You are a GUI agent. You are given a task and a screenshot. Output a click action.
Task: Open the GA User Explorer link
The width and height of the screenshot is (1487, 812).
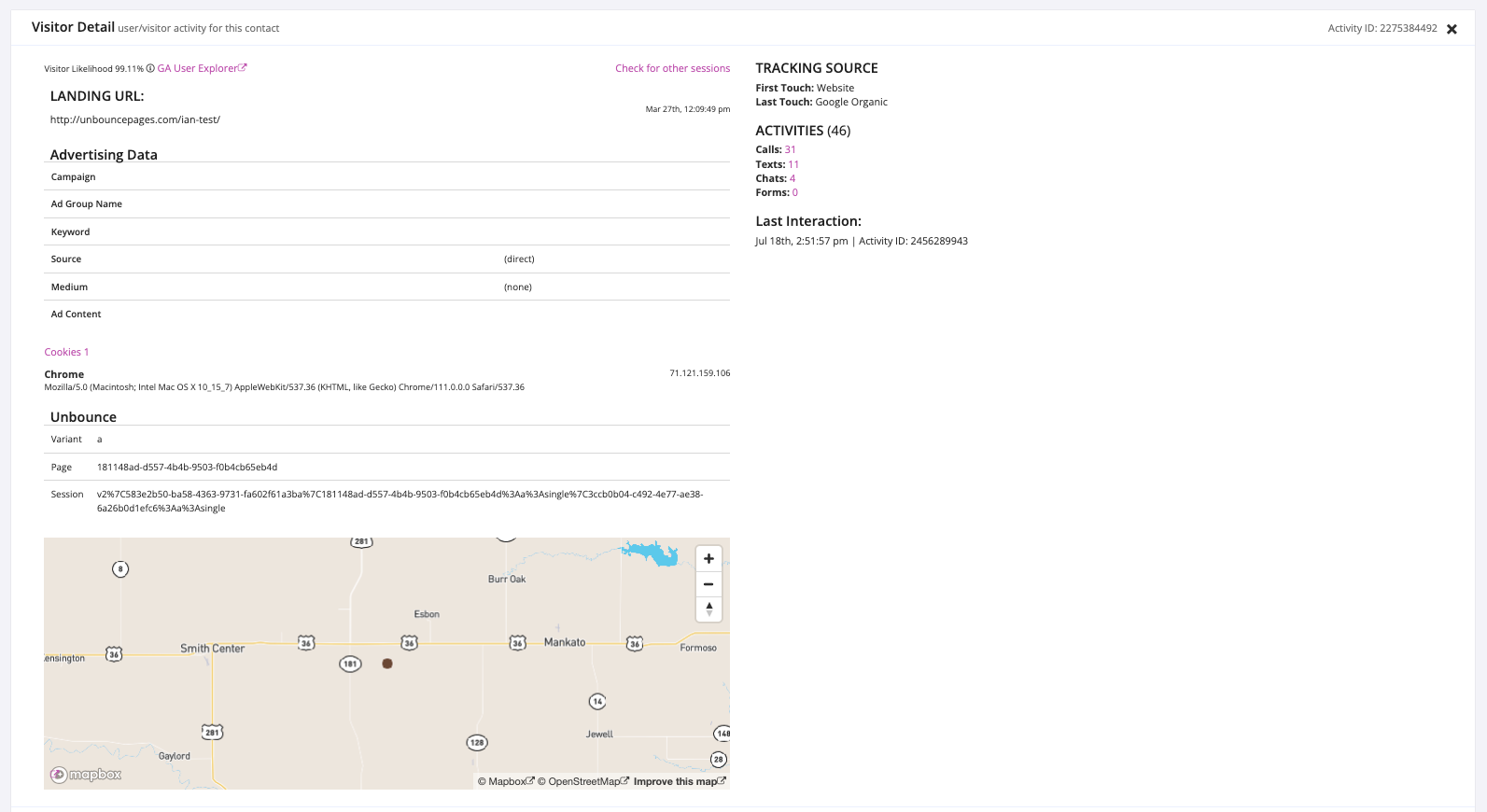point(201,68)
